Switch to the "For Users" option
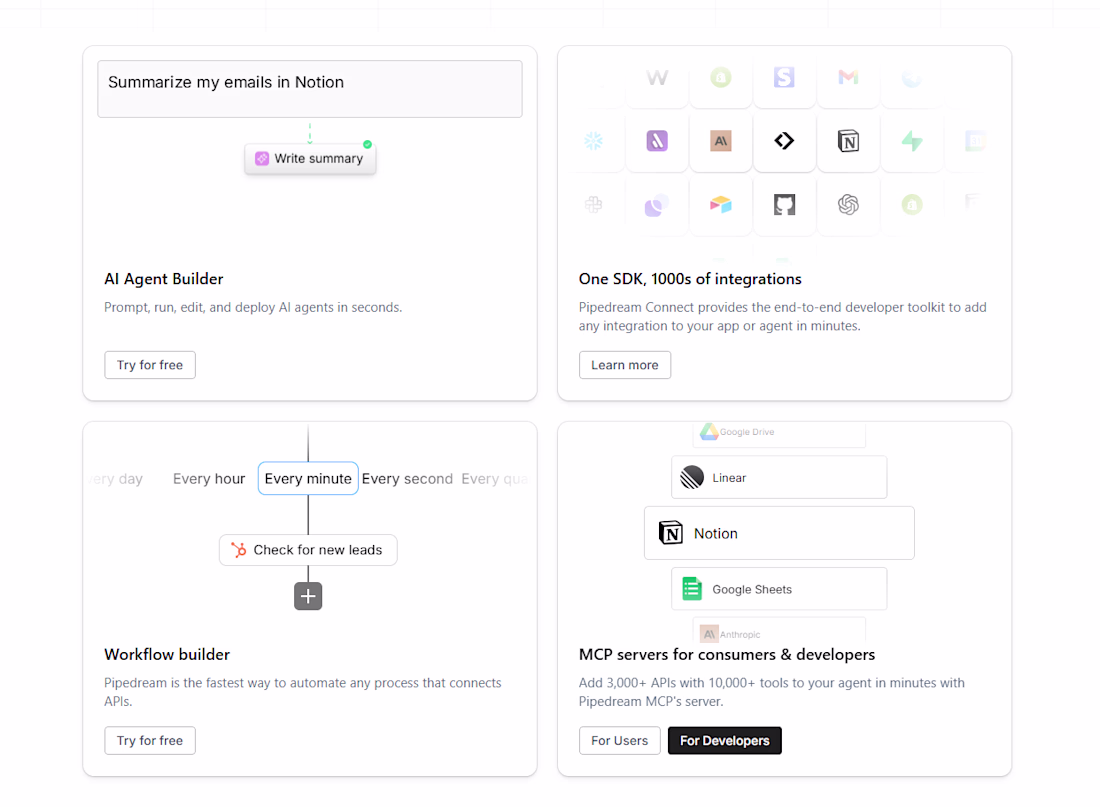The image size is (1100, 807). tap(619, 741)
